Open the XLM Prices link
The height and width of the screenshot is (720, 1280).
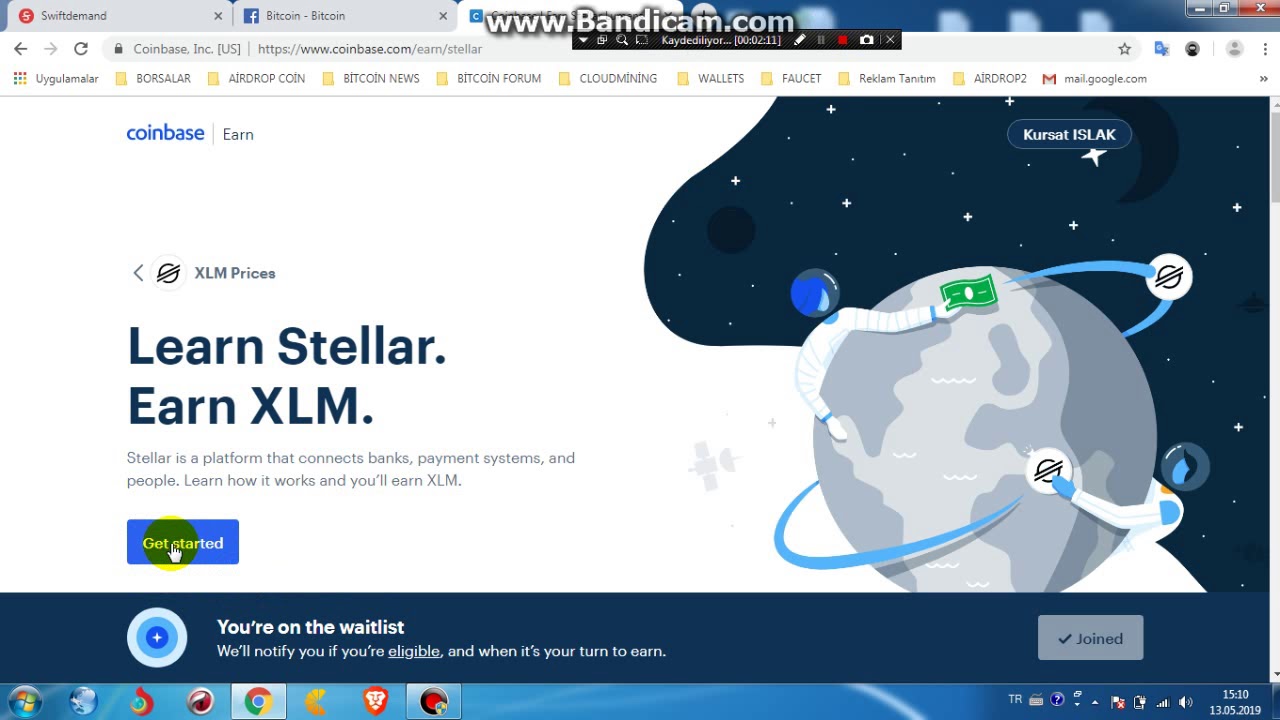234,273
